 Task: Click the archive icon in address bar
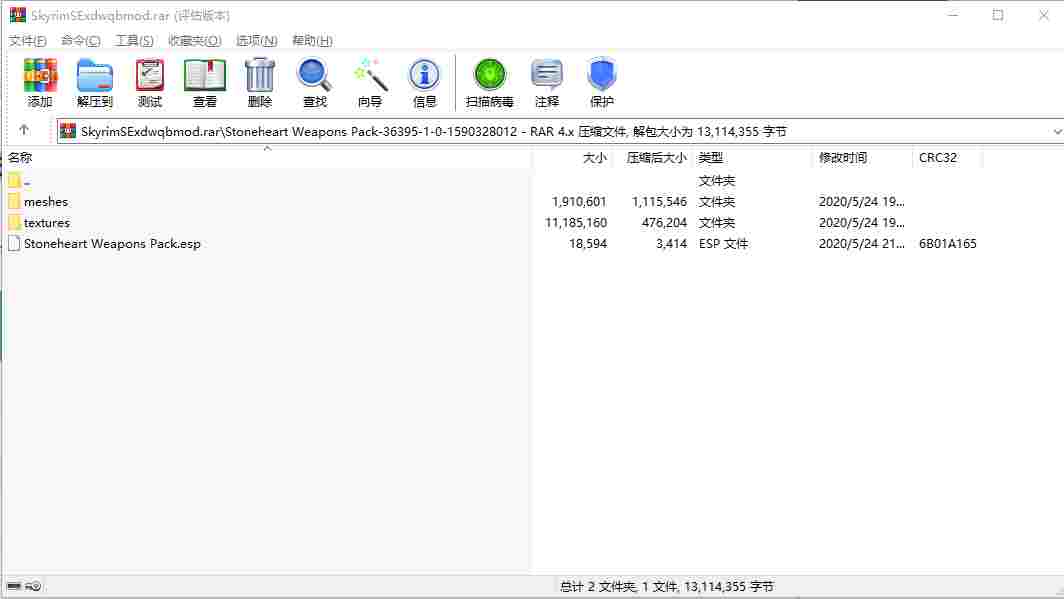(x=68, y=131)
